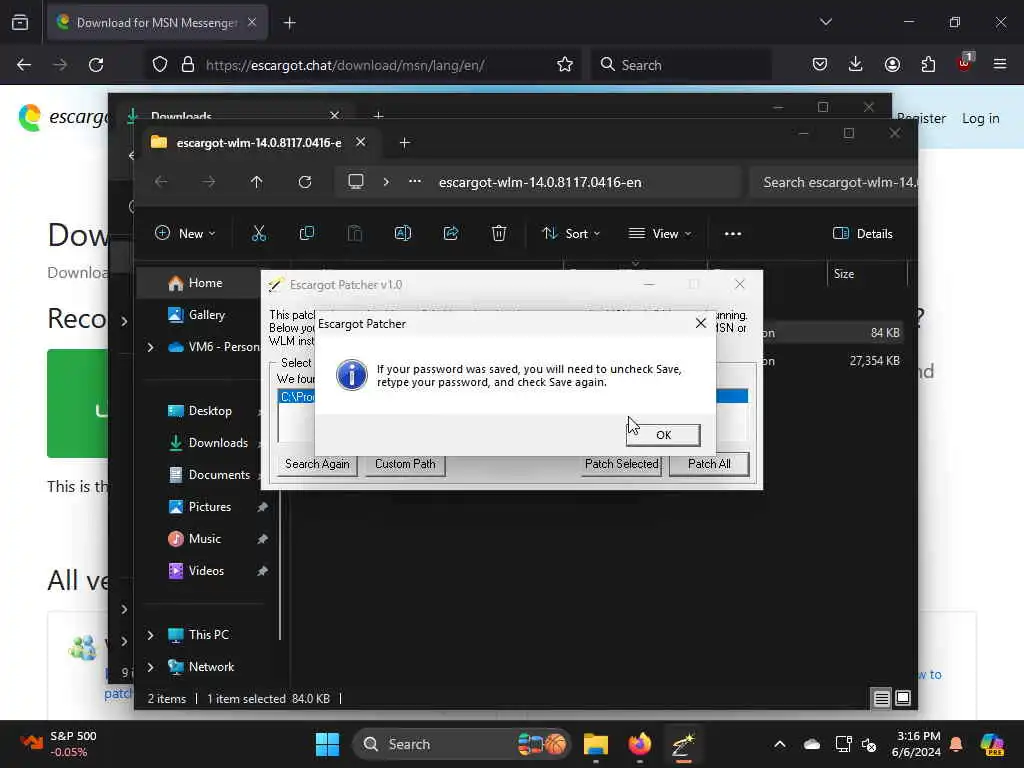Viewport: 1024px width, 768px height.
Task: Click the taskbar Search box
Action: coord(461,744)
